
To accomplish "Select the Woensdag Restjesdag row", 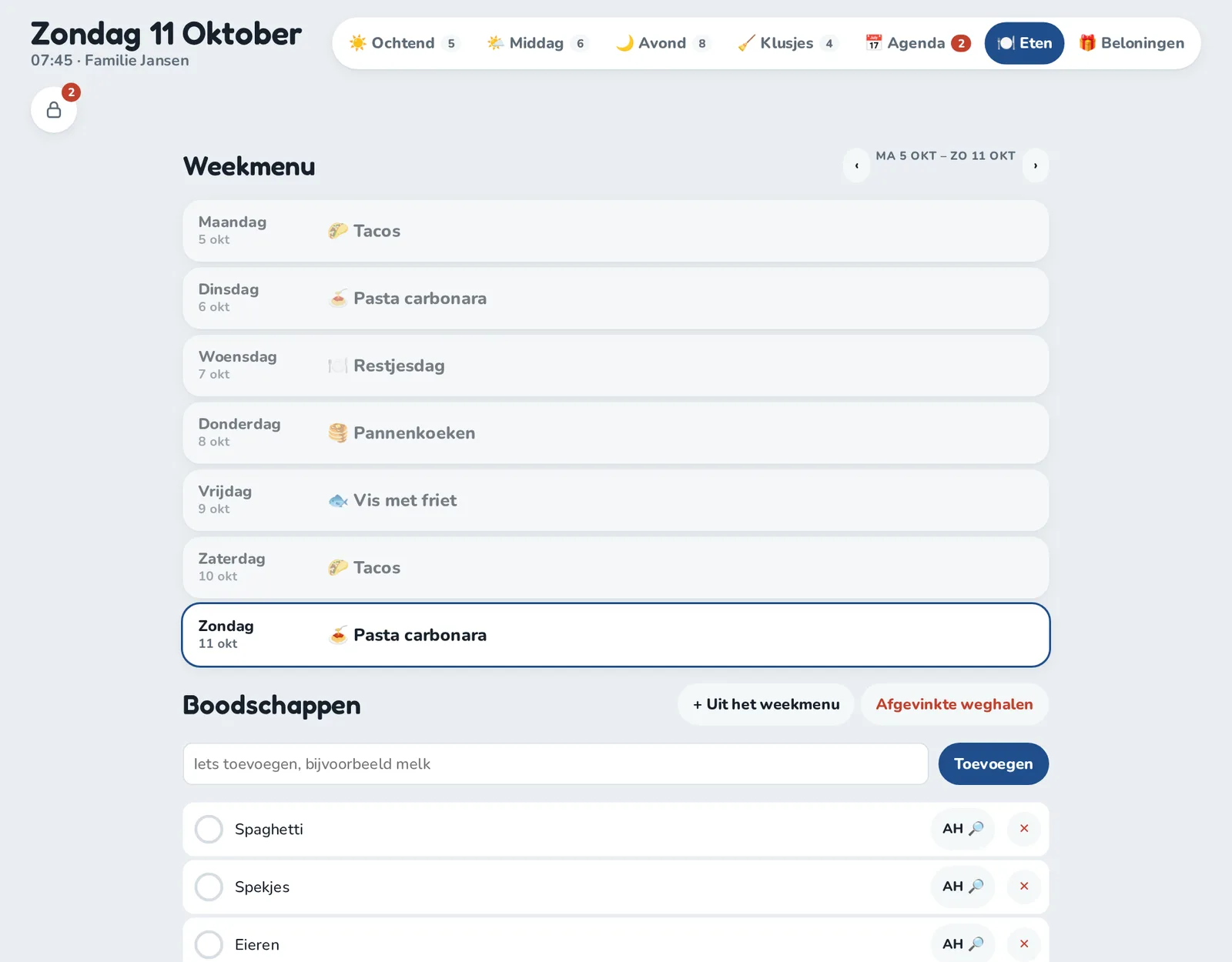I will pyautogui.click(x=616, y=366).
